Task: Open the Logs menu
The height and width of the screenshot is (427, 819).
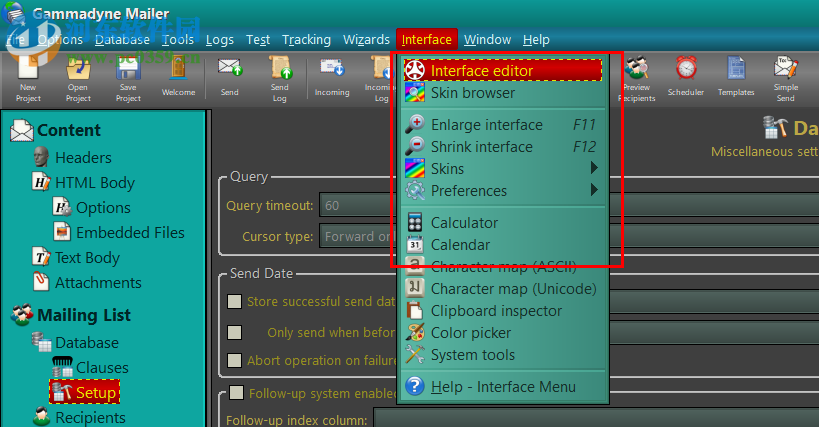Action: pyautogui.click(x=220, y=40)
